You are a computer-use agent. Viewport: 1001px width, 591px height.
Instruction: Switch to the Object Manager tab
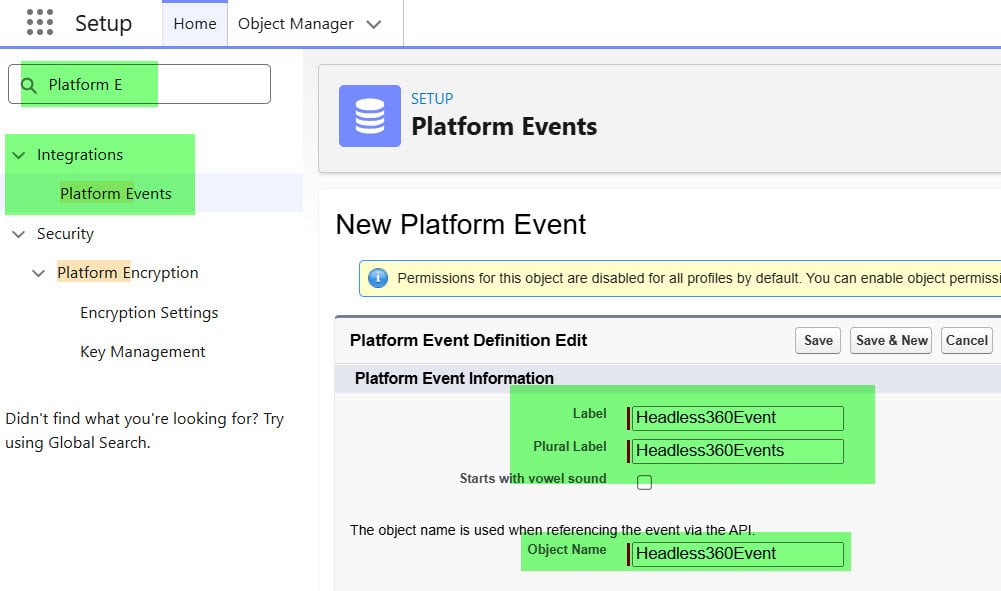(296, 24)
